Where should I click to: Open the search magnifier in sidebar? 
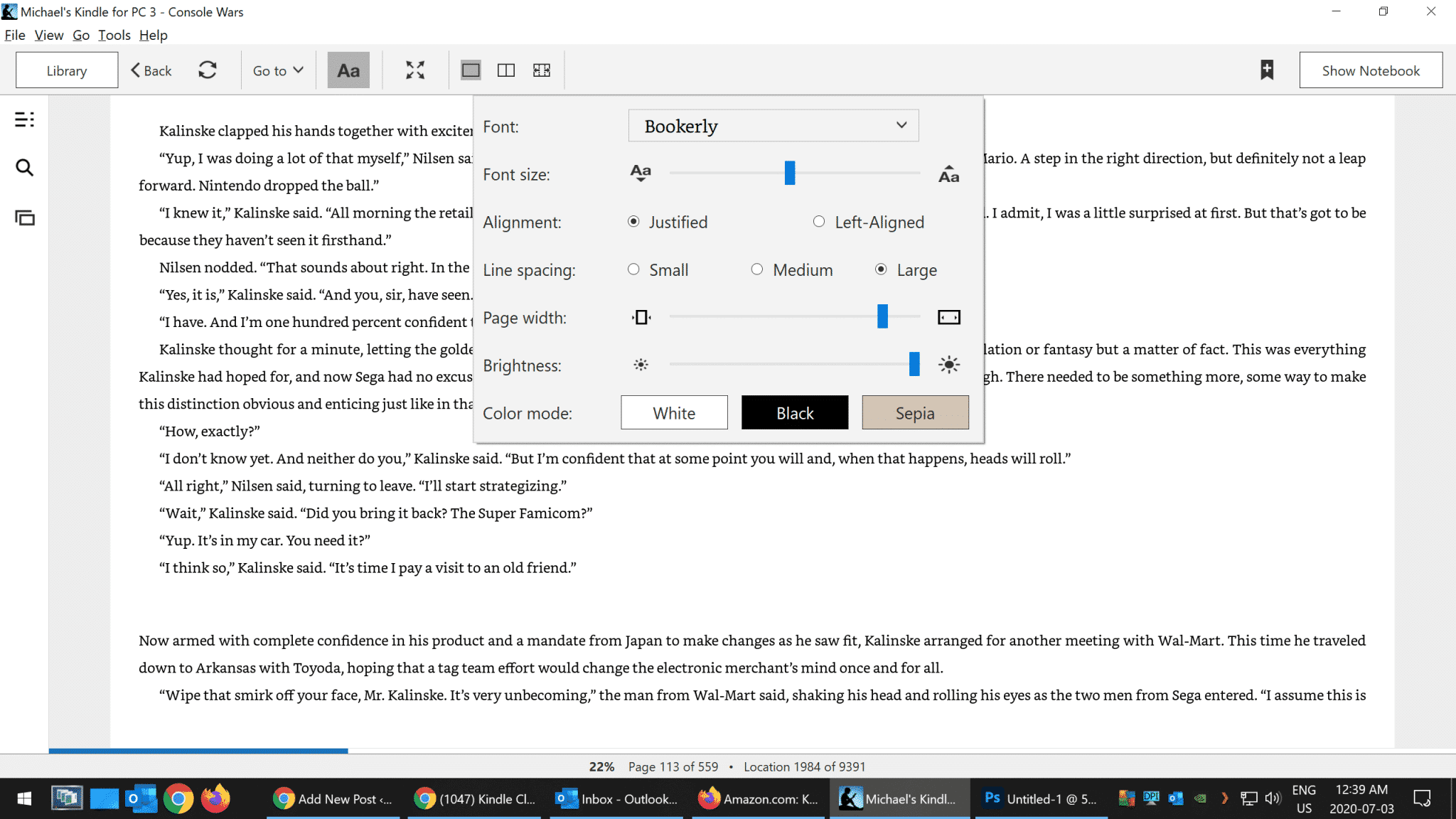(24, 168)
